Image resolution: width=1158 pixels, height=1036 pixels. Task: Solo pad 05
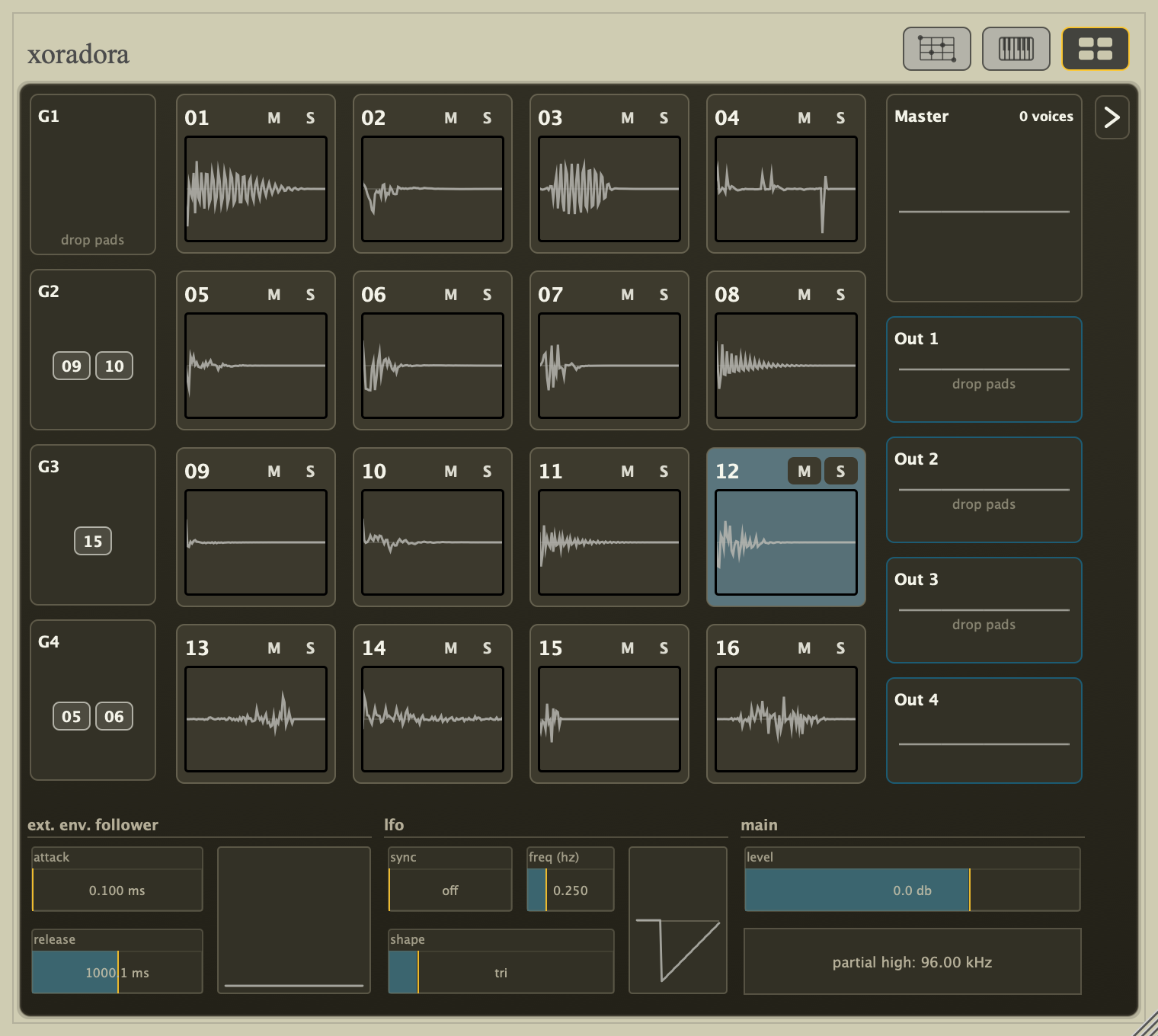[310, 295]
